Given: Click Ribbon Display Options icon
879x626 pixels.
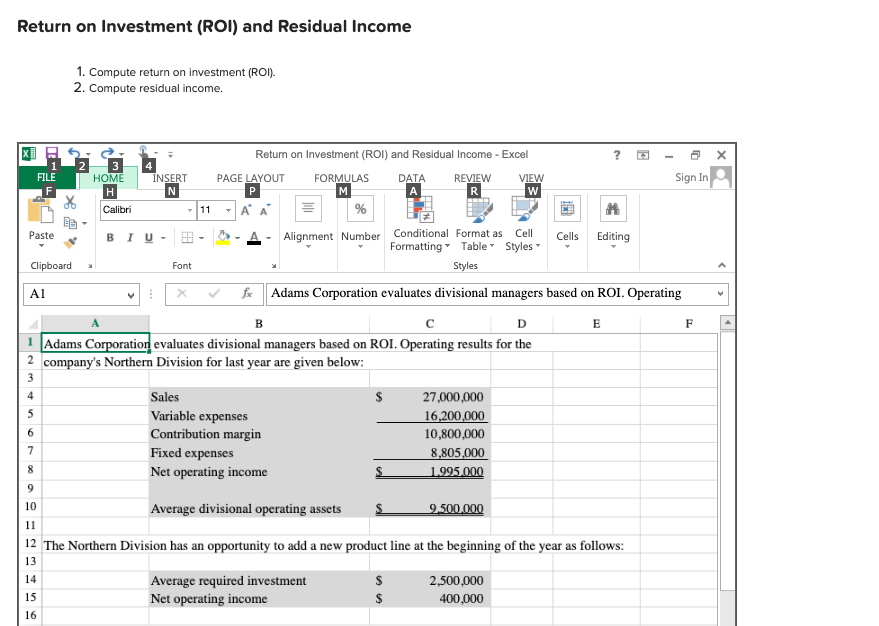Looking at the screenshot, I should pyautogui.click(x=643, y=155).
